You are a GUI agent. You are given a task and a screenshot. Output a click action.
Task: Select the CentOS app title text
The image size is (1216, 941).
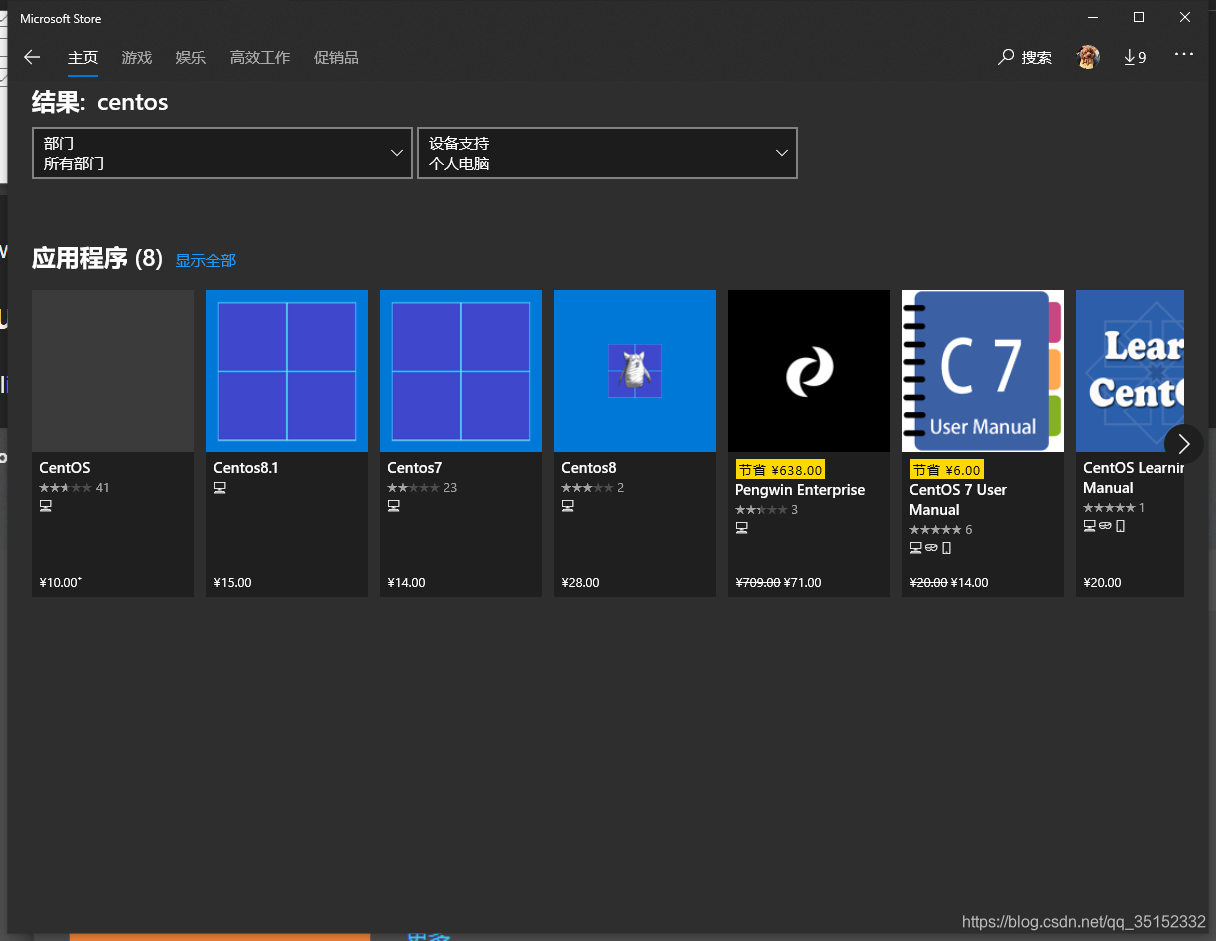point(65,468)
